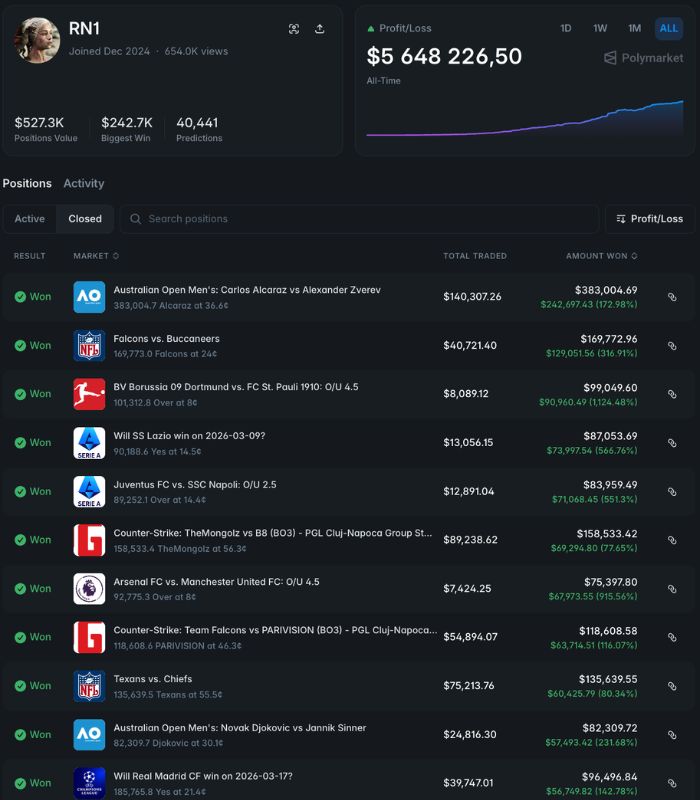Viewport: 700px width, 800px height.
Task: Open link icon for Team Falcons vs PARIVISION row
Action: (672, 638)
